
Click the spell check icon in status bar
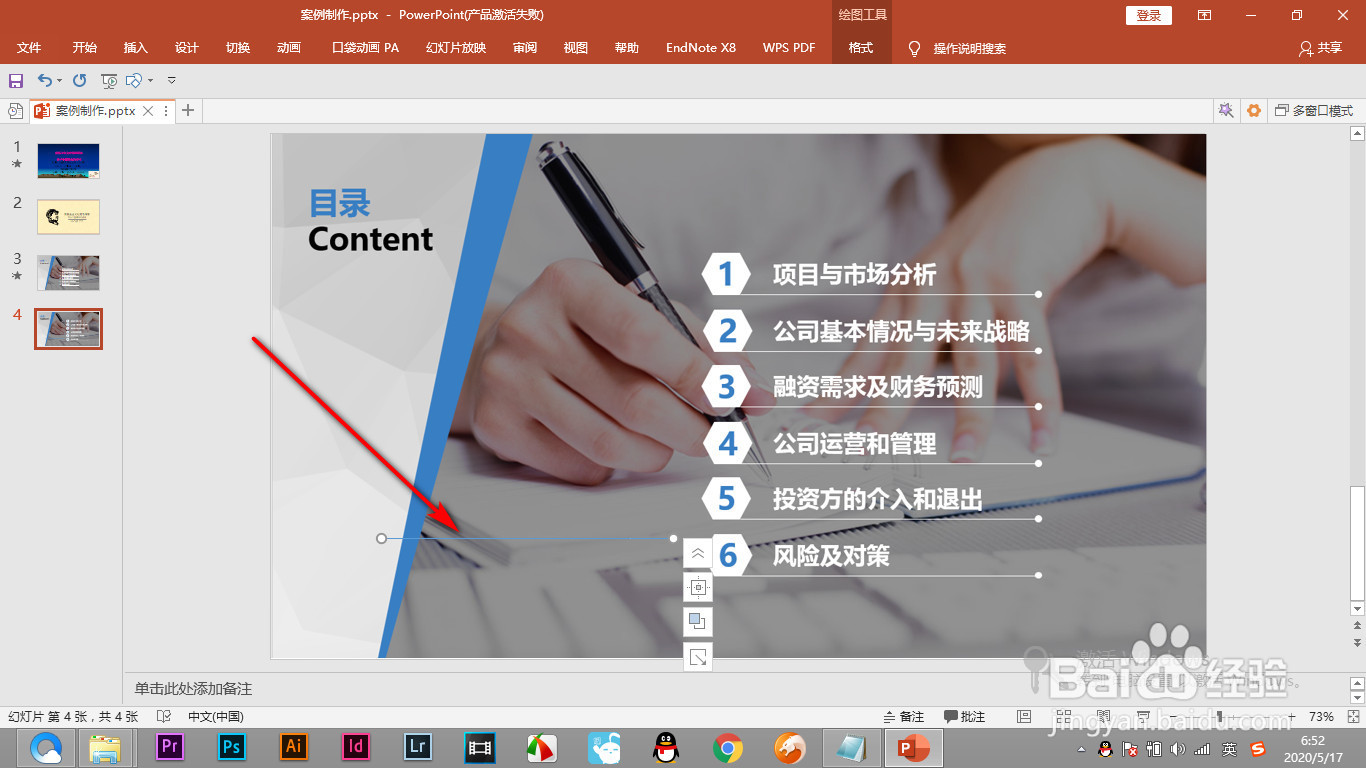pos(164,717)
